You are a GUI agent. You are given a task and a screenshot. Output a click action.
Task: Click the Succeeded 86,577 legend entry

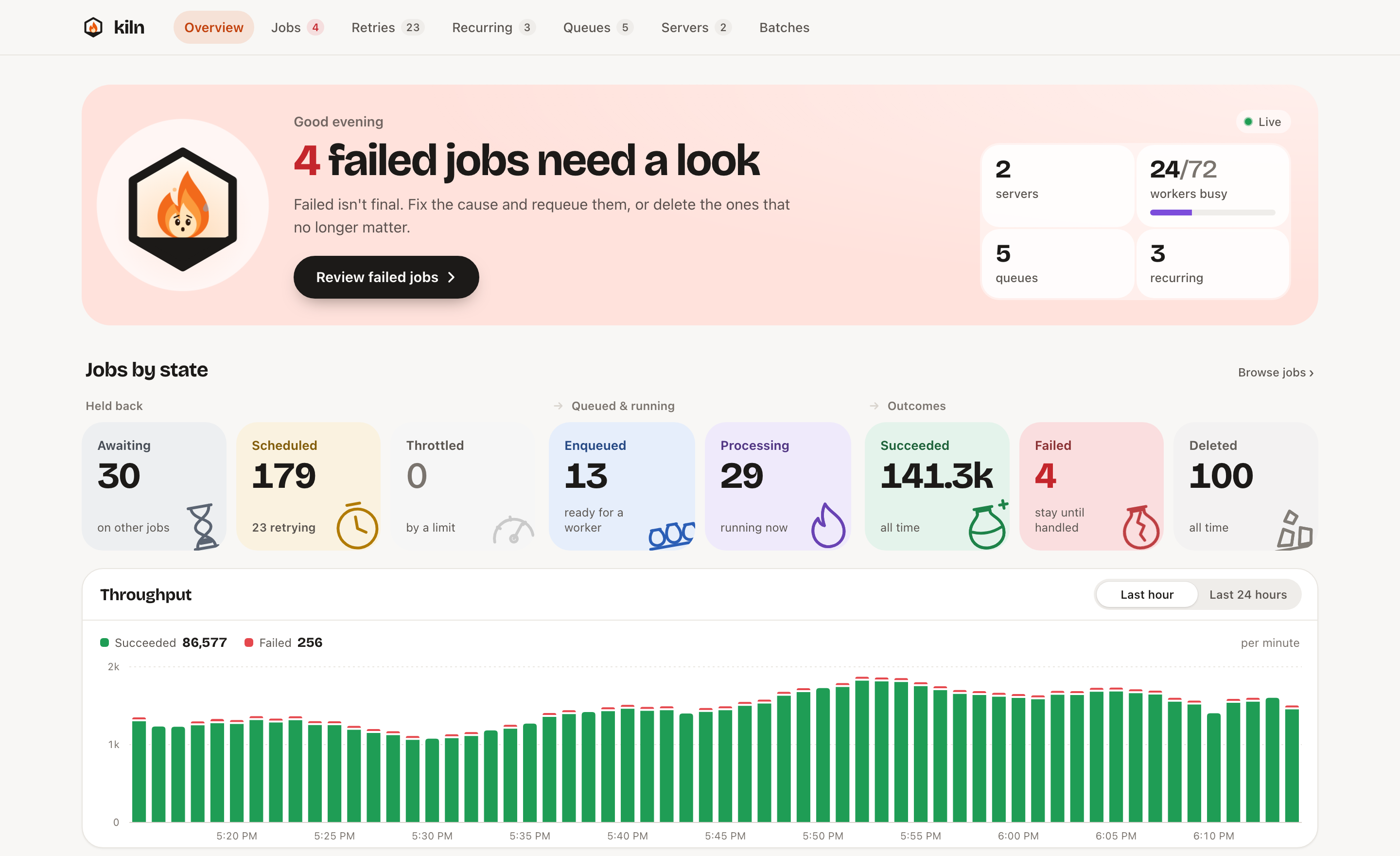coord(164,642)
